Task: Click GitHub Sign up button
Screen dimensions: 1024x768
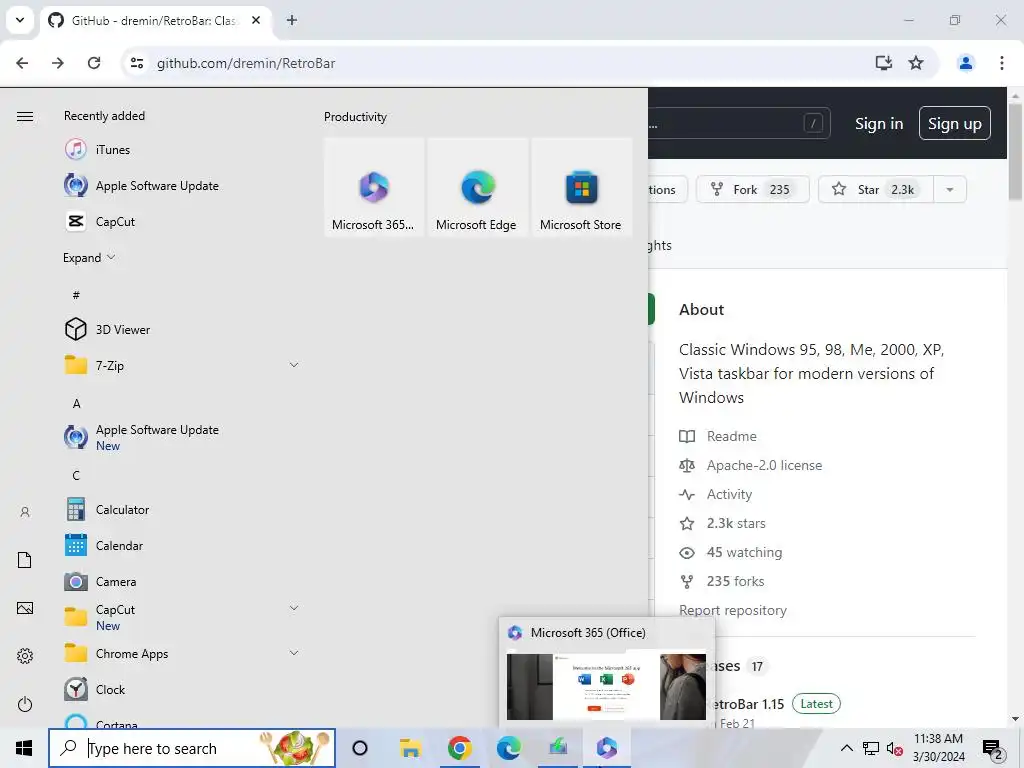Action: click(955, 123)
